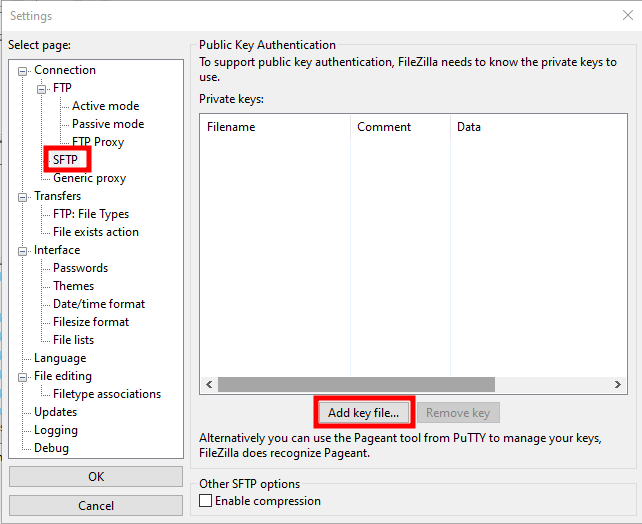Open the File lists page
642x524 pixels.
[x=73, y=340]
